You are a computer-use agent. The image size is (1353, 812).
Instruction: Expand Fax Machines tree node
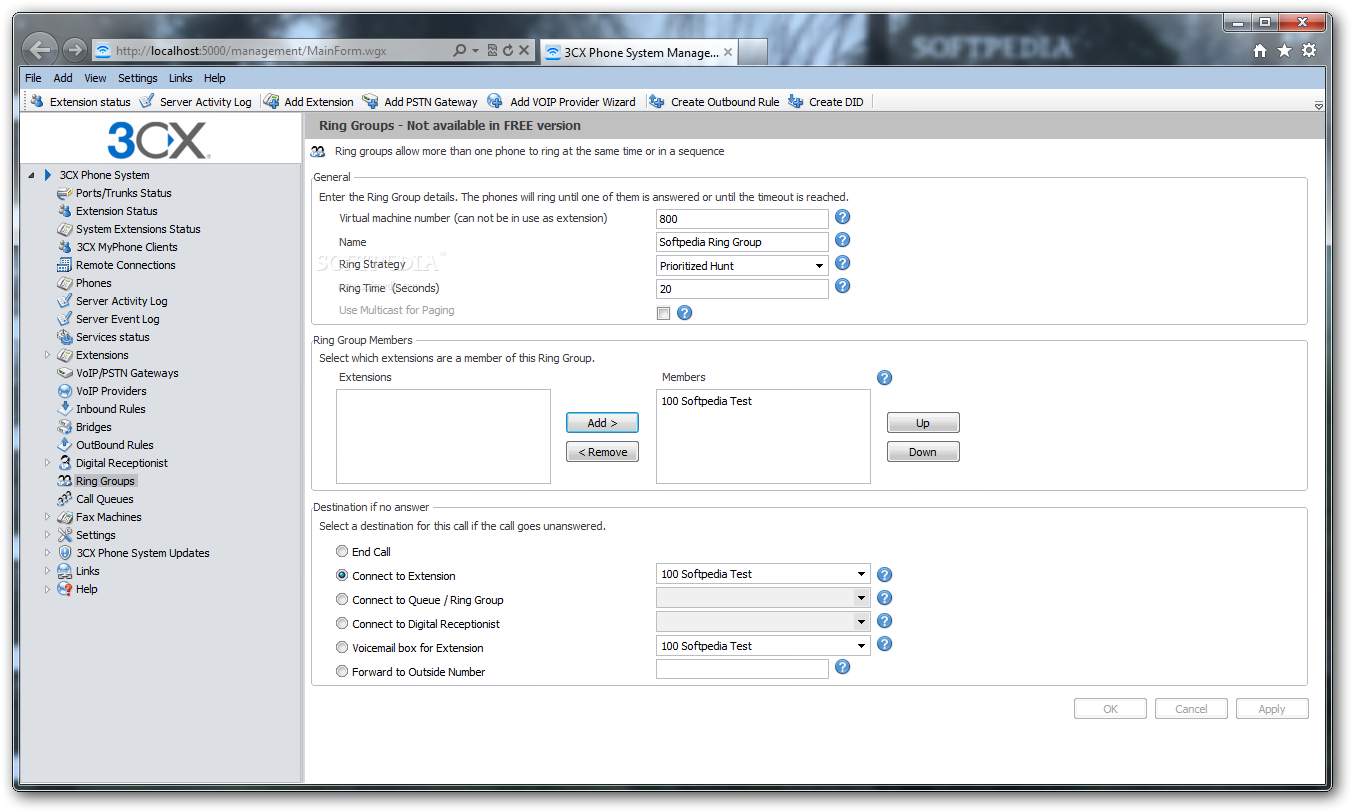(47, 517)
